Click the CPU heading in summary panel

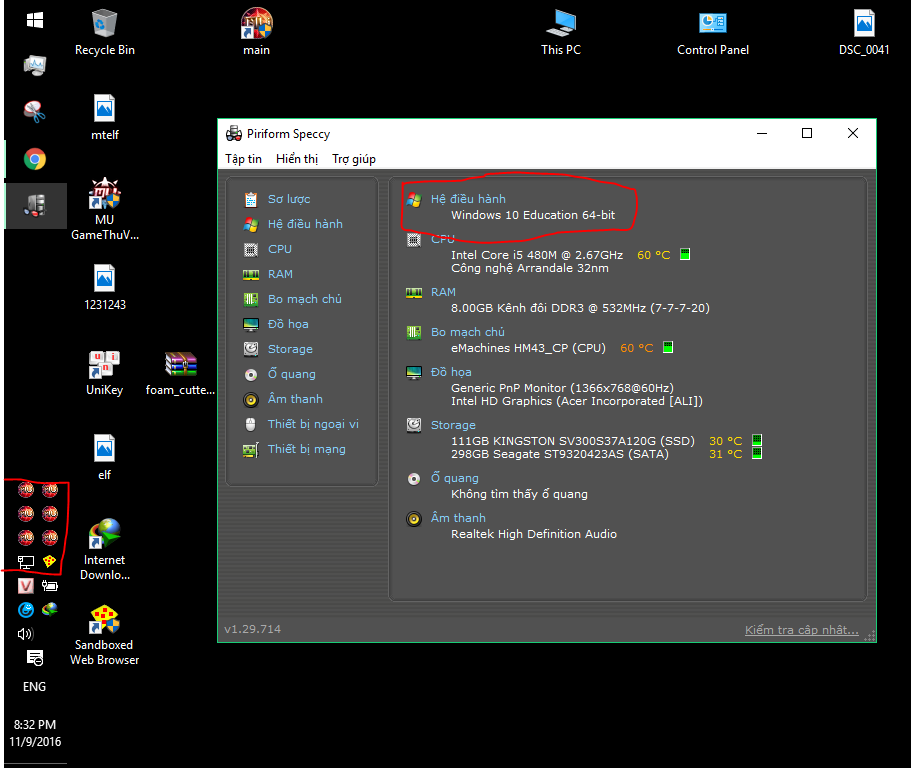click(x=442, y=239)
